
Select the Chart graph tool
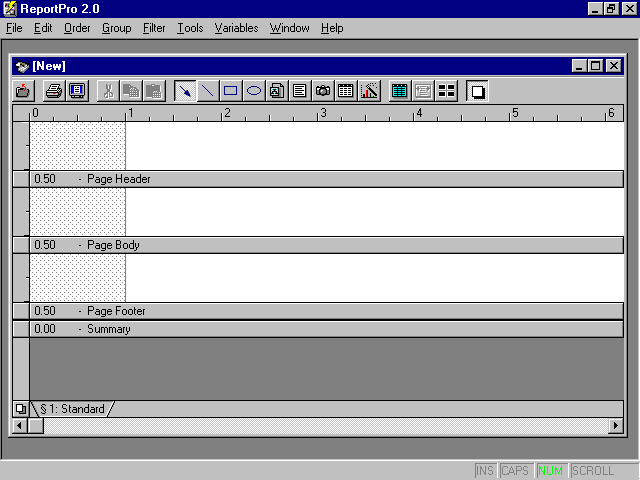pos(369,91)
